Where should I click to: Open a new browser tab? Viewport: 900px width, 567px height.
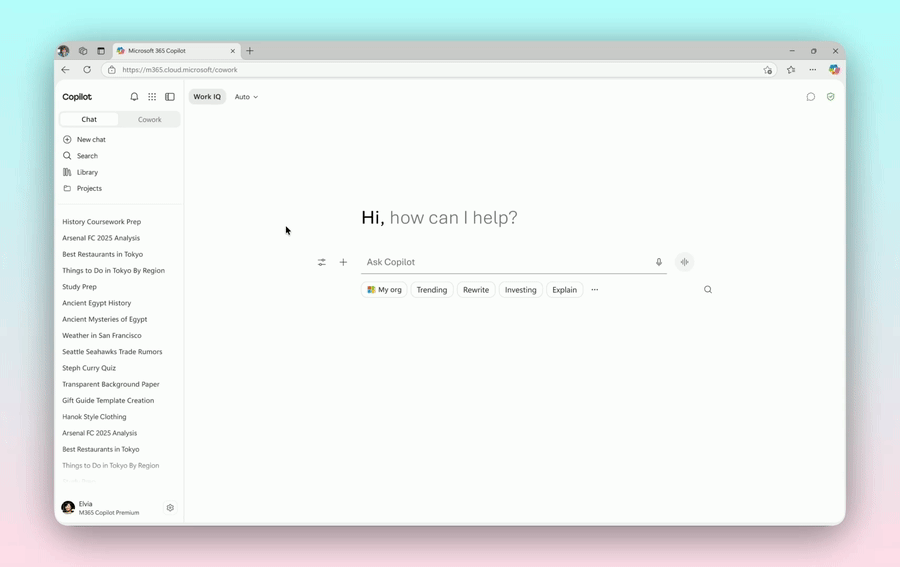[250, 51]
